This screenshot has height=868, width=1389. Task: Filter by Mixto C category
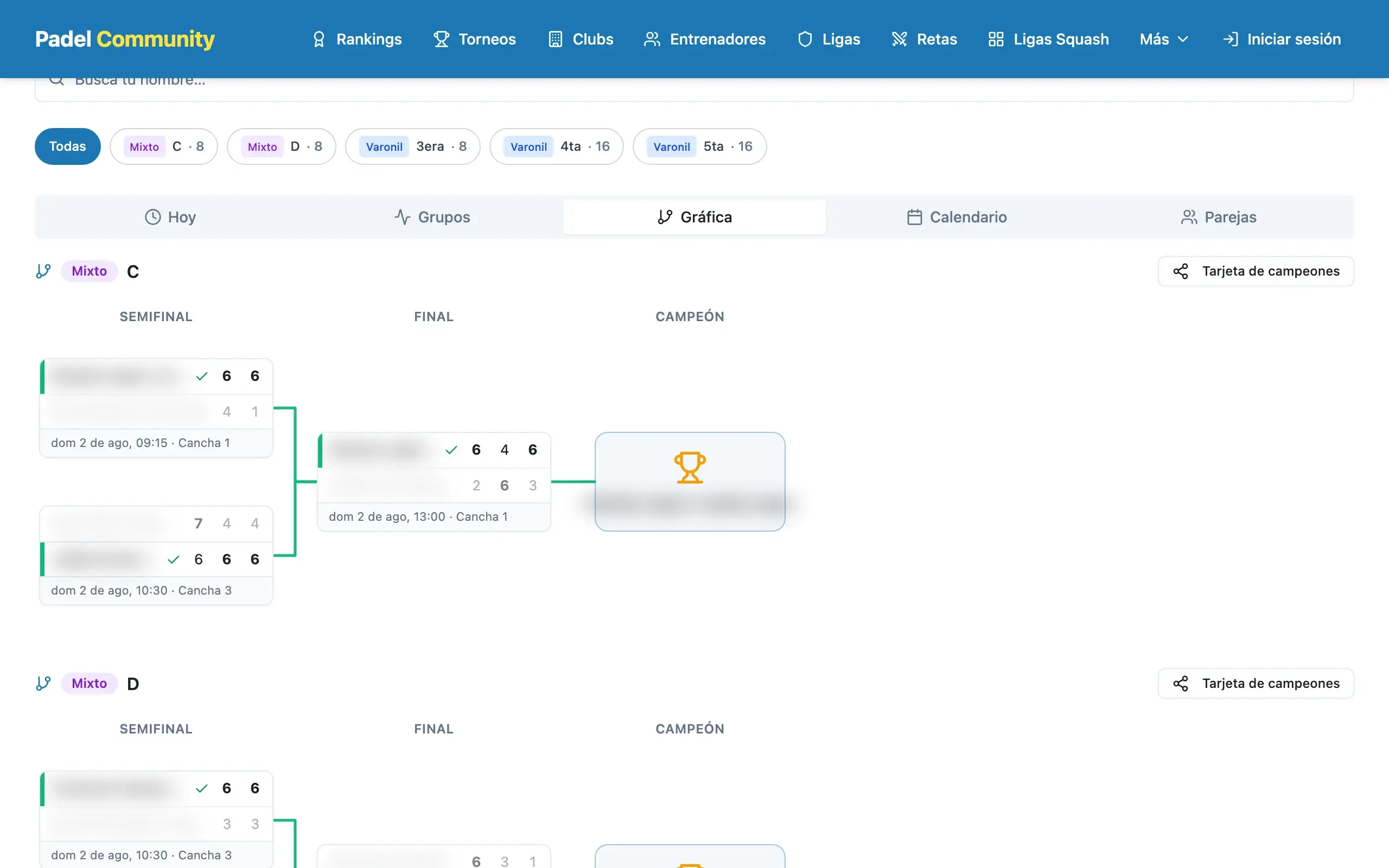point(163,146)
